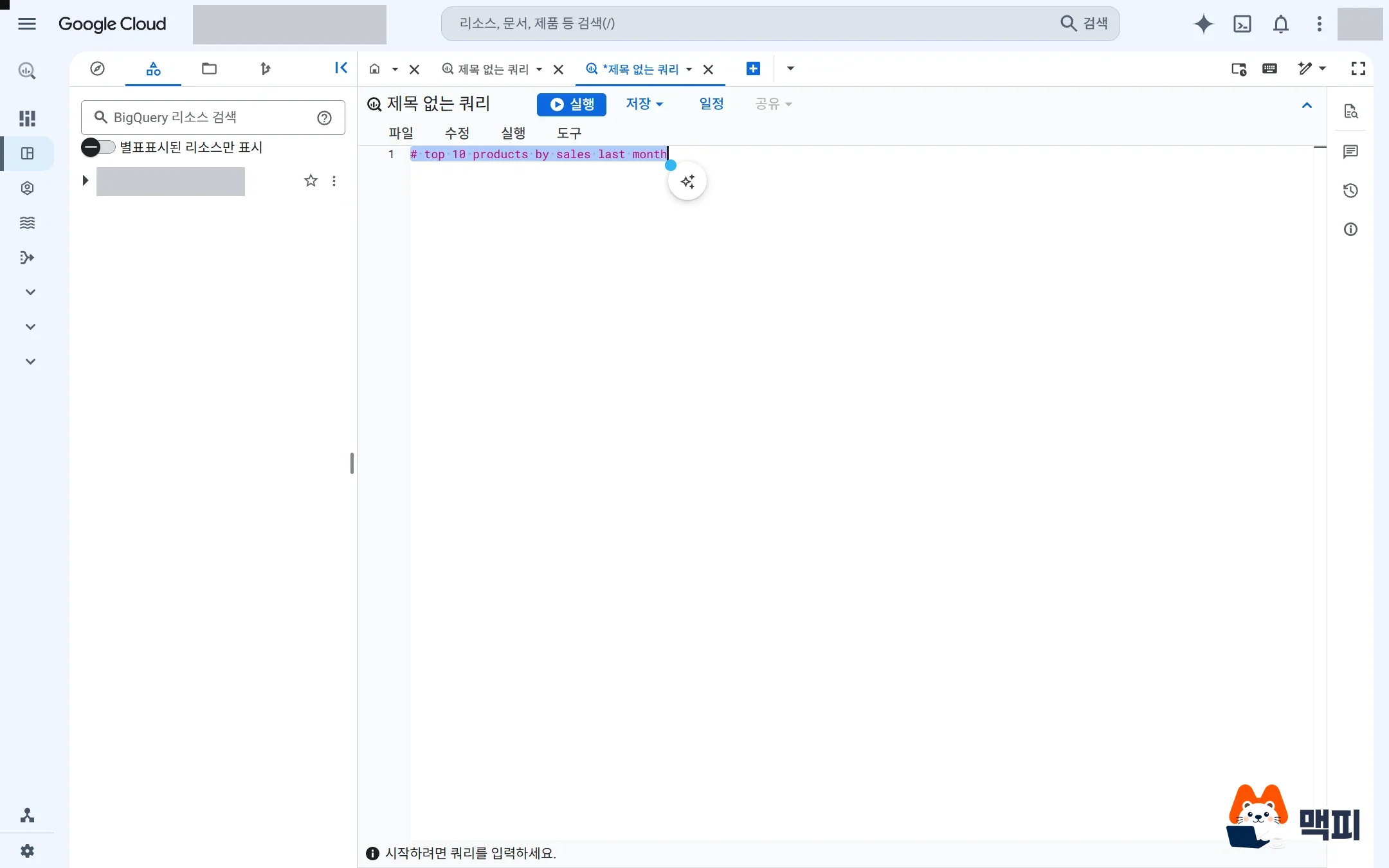The image size is (1389, 868).
Task: Activate Cloud Shell terminal icon
Action: point(1242,24)
